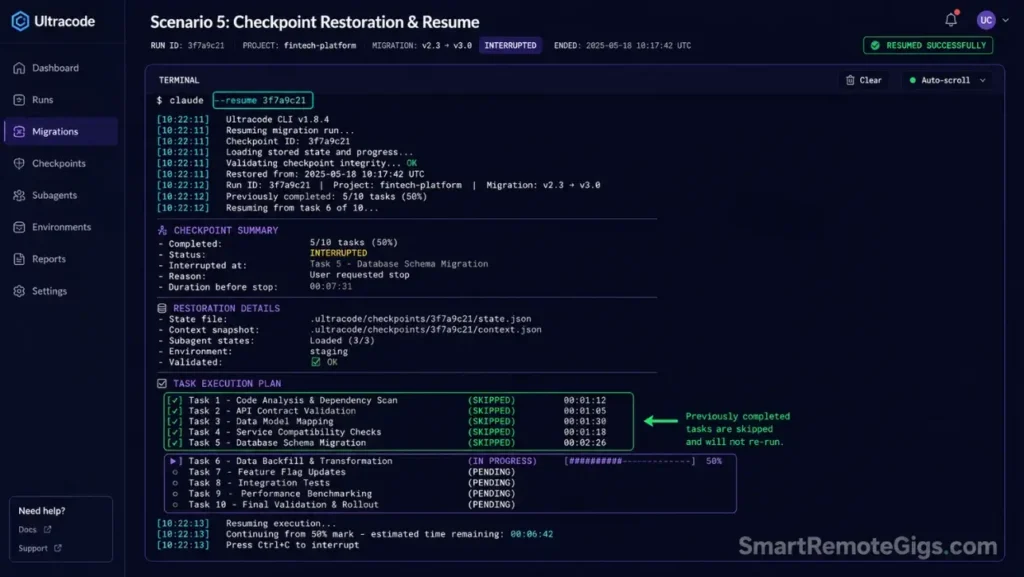
Task: Clear the terminal output
Action: coord(863,80)
